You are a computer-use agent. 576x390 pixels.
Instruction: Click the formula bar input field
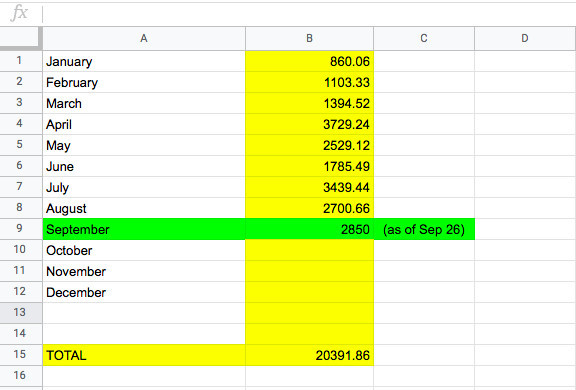tap(309, 14)
